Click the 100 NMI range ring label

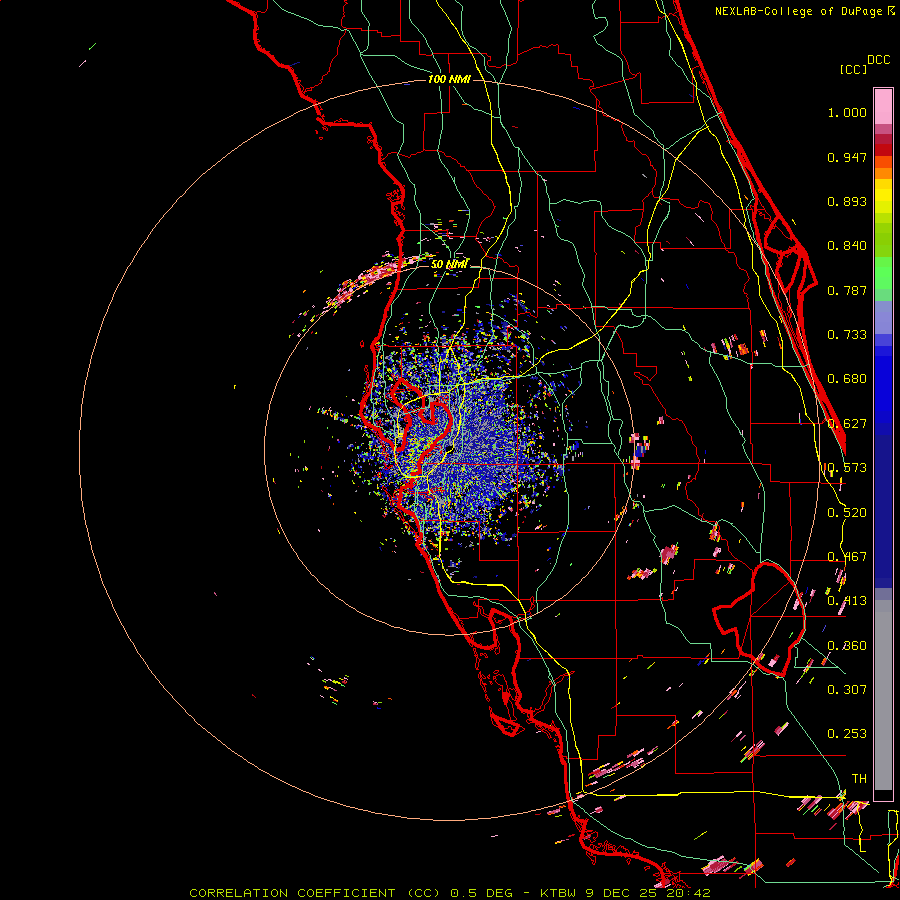tap(449, 79)
